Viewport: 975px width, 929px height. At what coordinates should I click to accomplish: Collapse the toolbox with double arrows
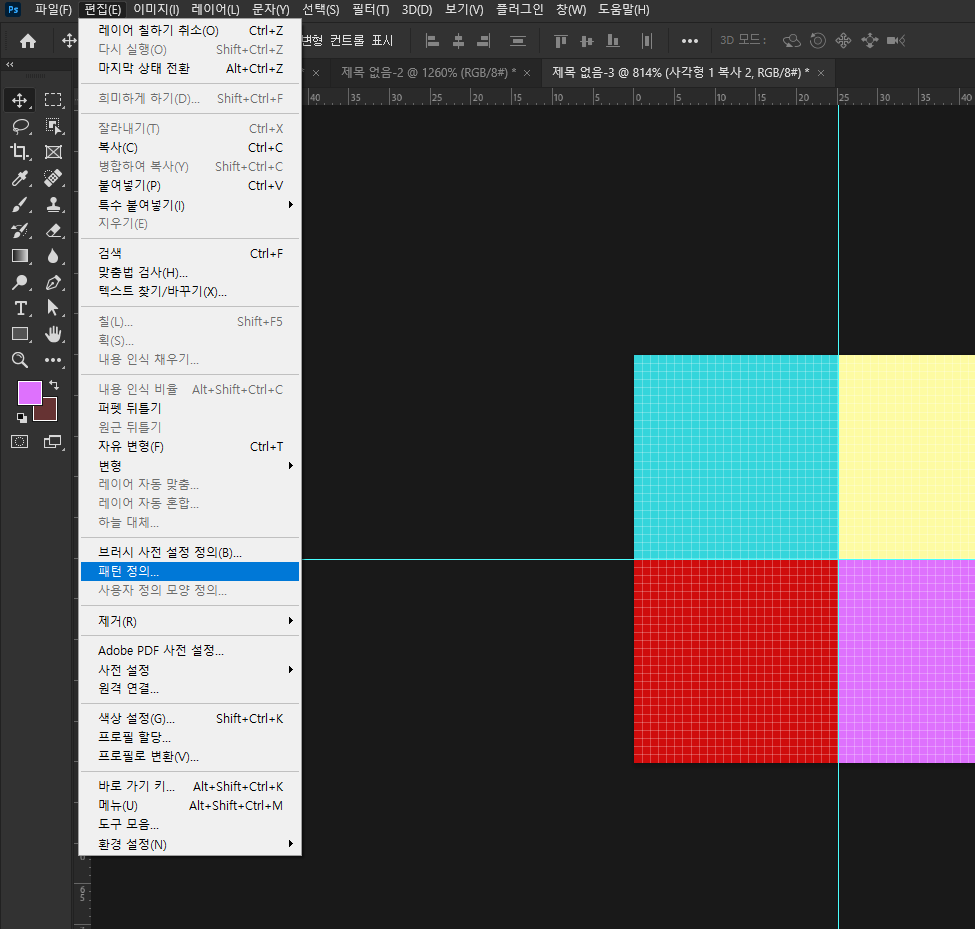point(10,64)
